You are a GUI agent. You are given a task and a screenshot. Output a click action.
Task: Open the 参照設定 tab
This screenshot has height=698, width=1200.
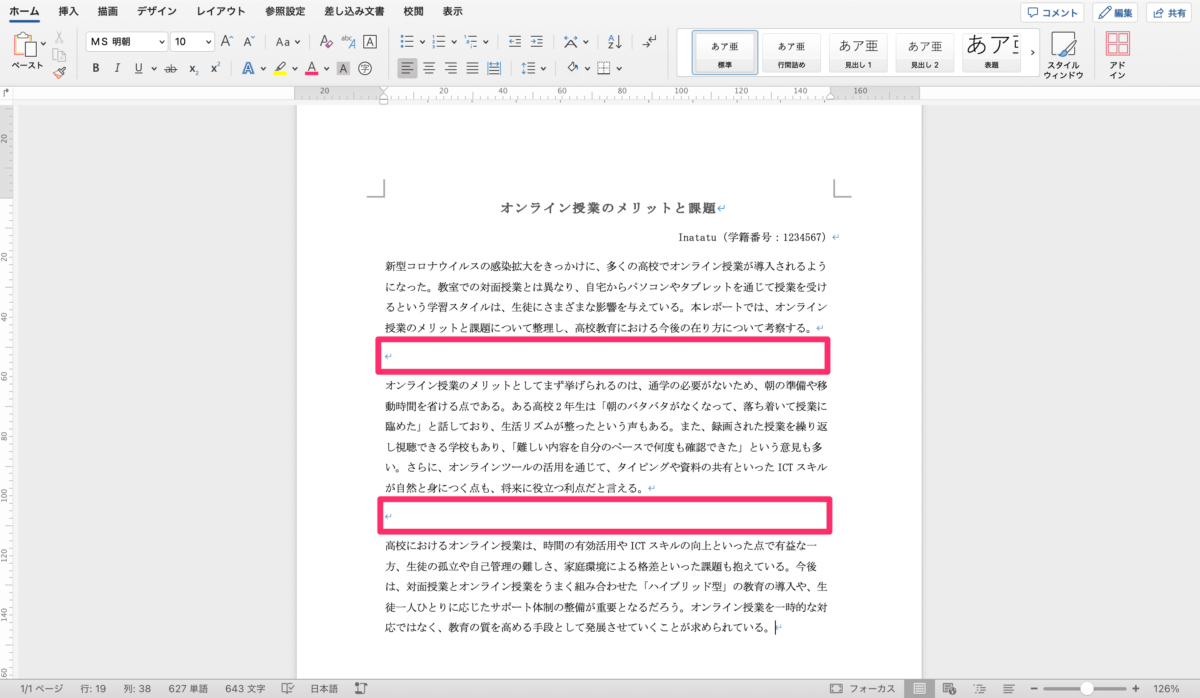(x=286, y=12)
